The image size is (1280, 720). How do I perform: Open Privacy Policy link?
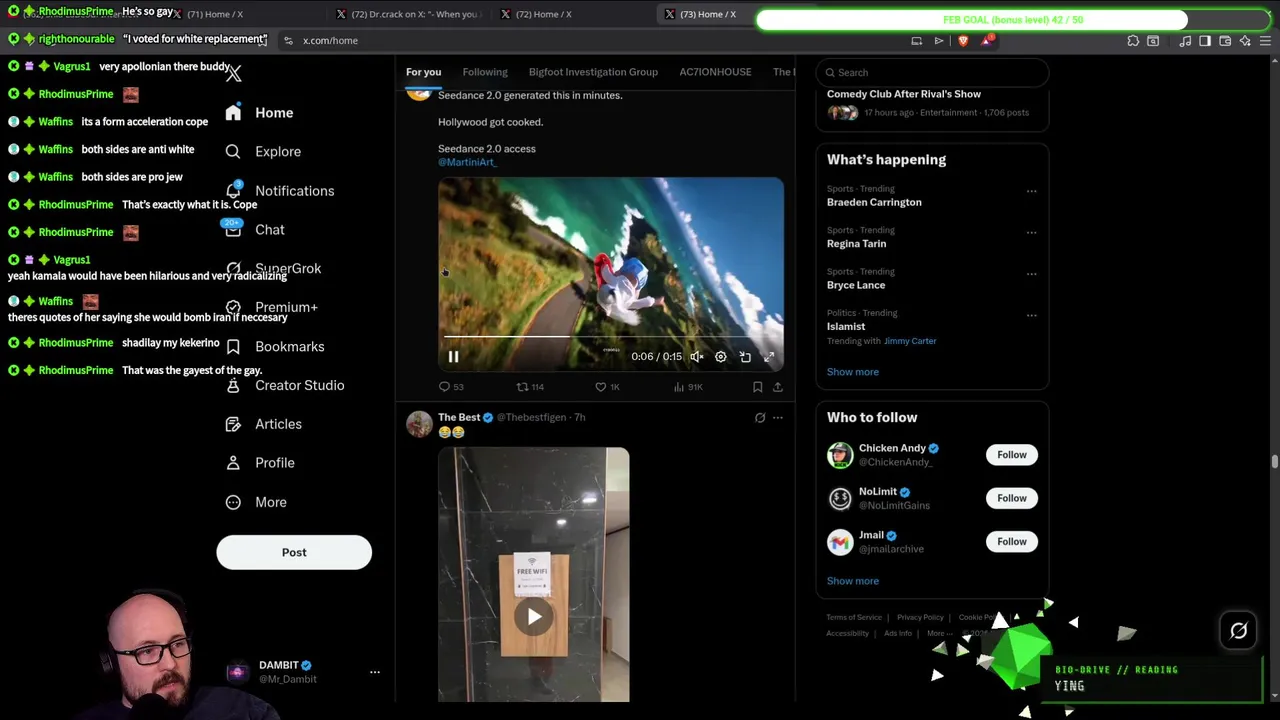click(x=920, y=617)
